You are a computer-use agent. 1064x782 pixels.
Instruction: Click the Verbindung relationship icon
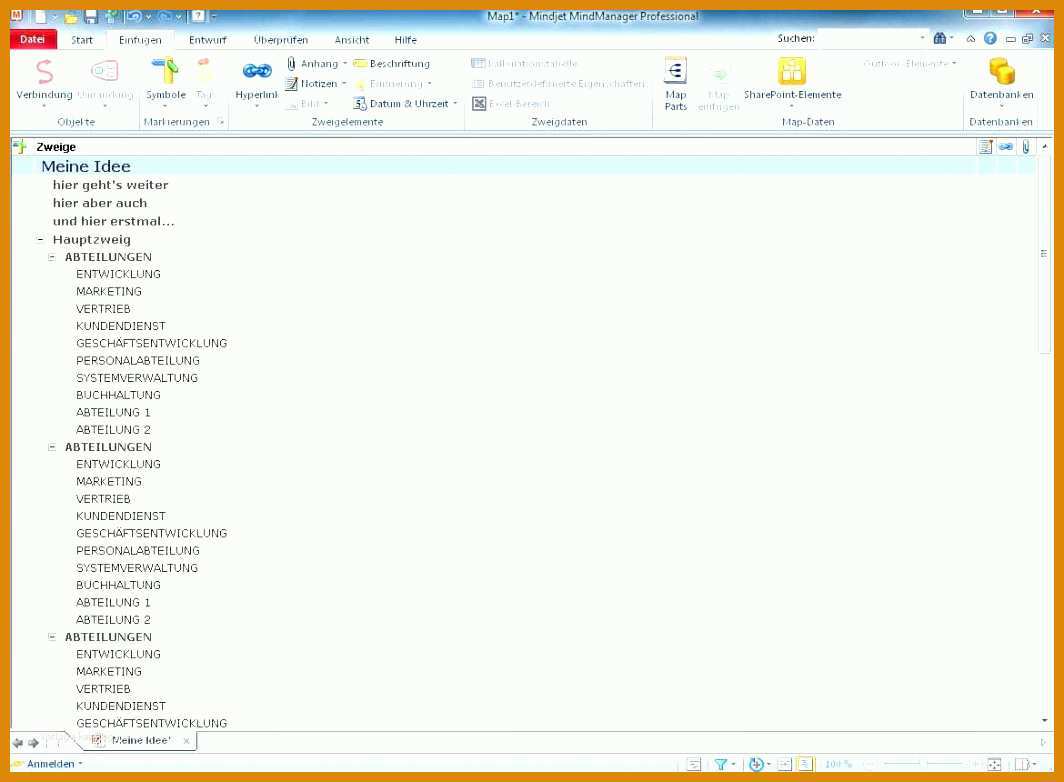pyautogui.click(x=44, y=71)
